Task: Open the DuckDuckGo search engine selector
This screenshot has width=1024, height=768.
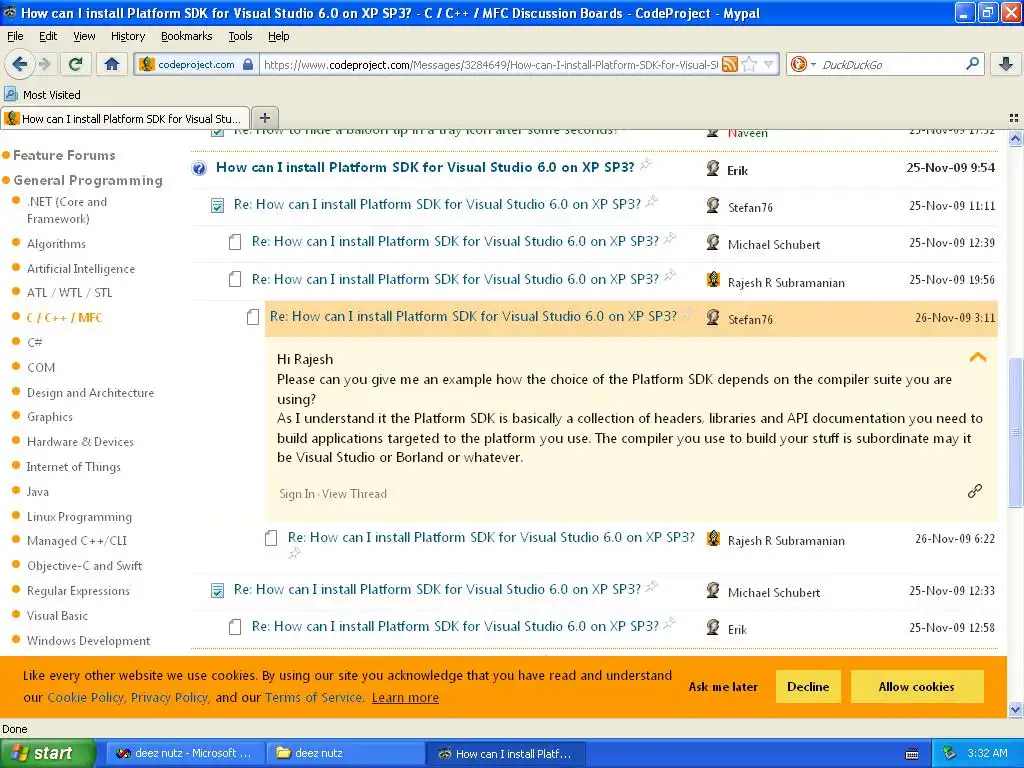Action: [803, 64]
